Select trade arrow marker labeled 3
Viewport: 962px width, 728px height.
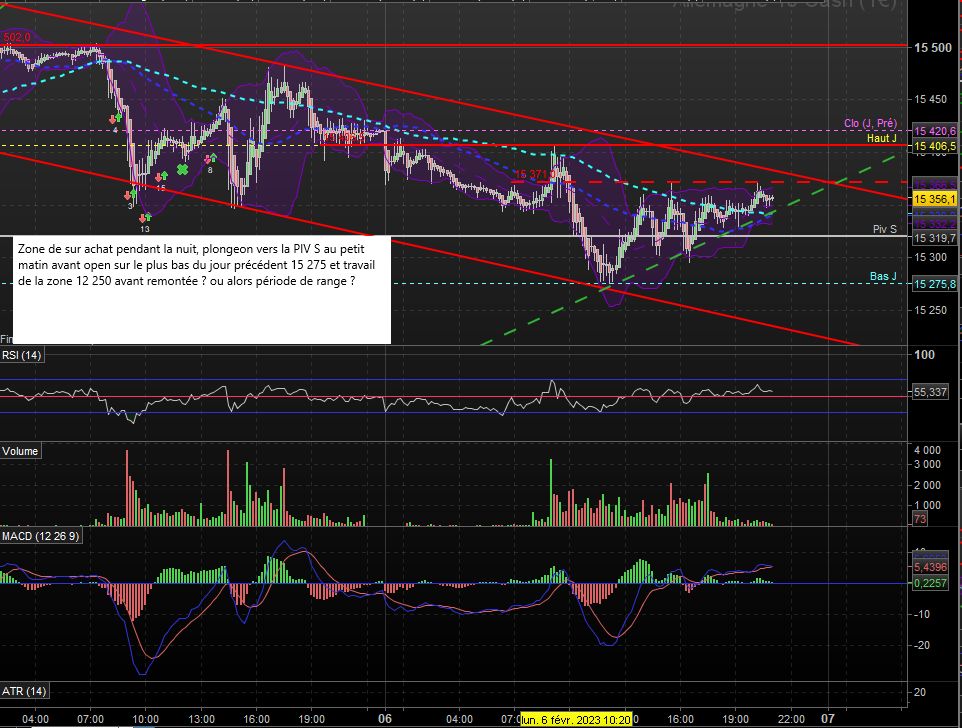tap(130, 199)
